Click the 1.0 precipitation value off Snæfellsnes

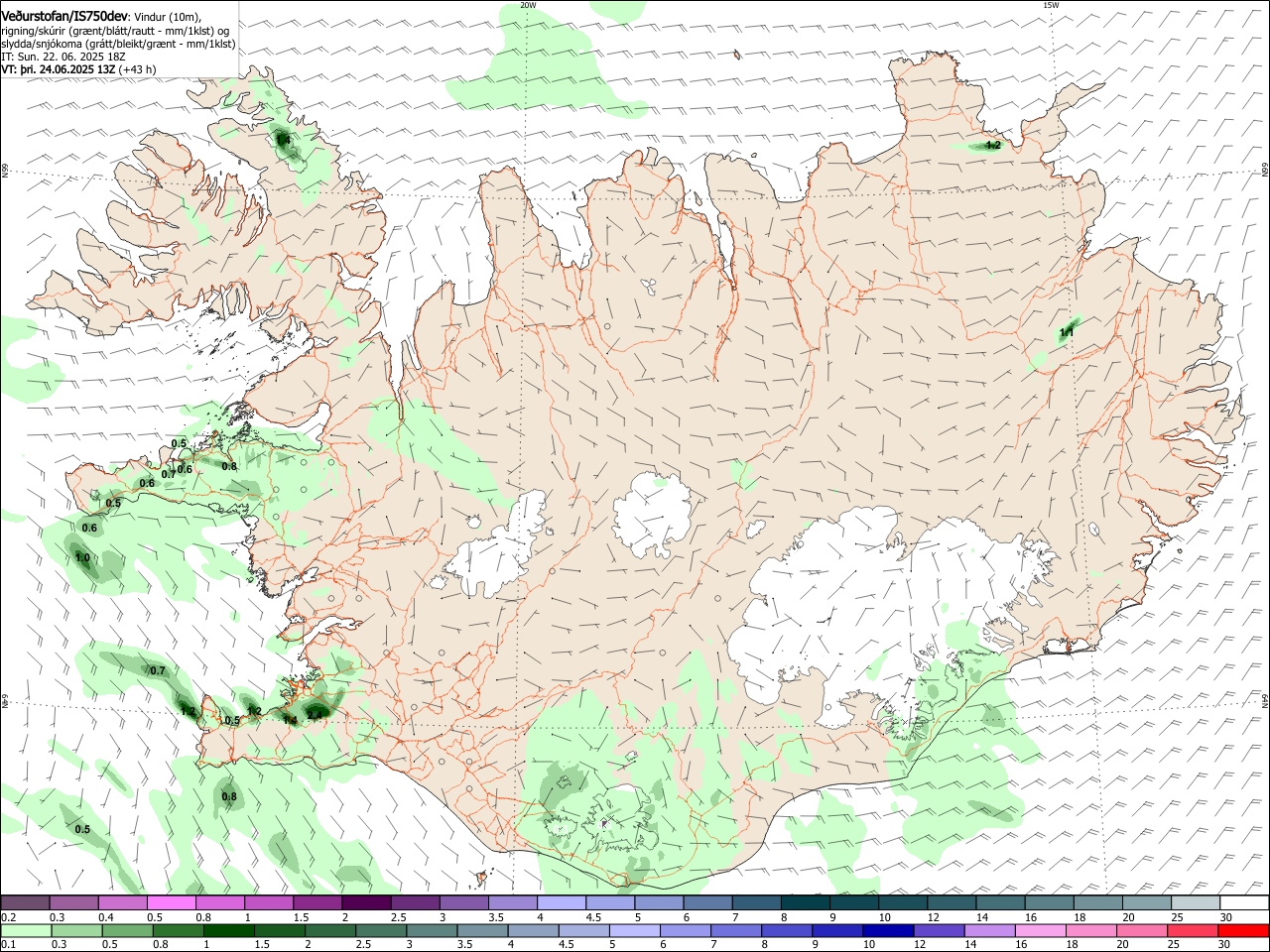coord(82,558)
